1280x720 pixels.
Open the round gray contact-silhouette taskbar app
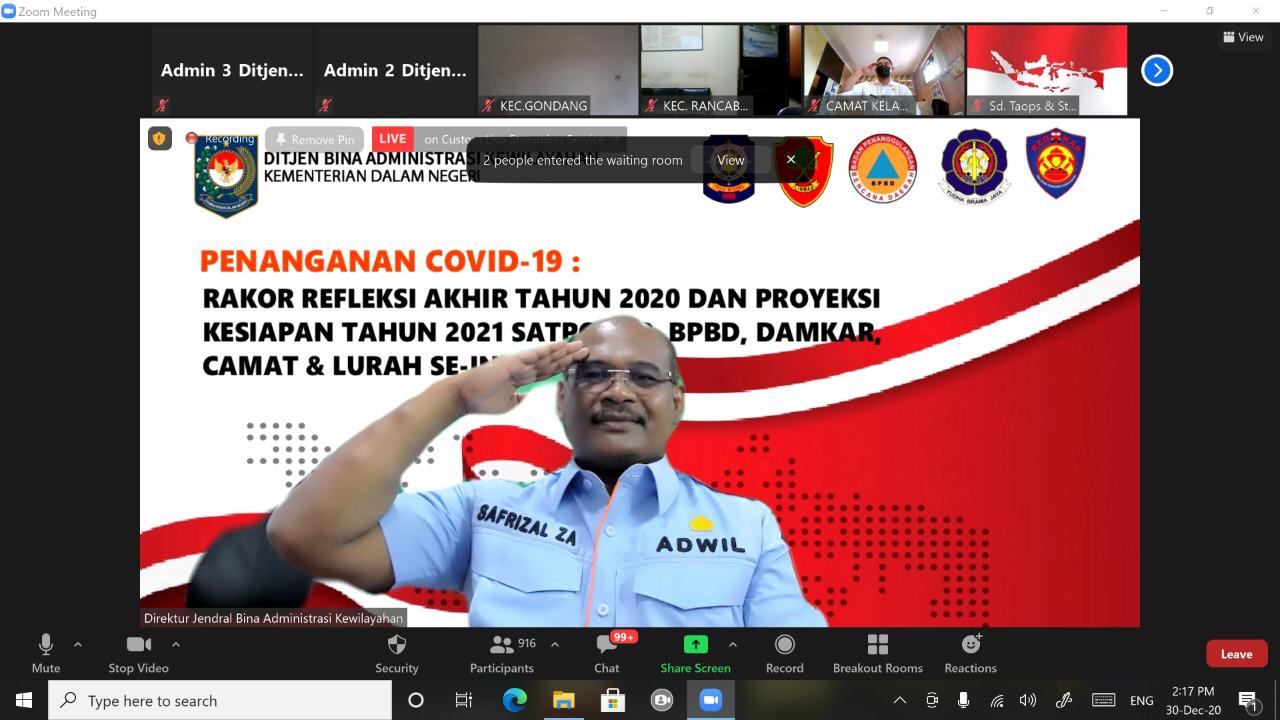tap(662, 700)
